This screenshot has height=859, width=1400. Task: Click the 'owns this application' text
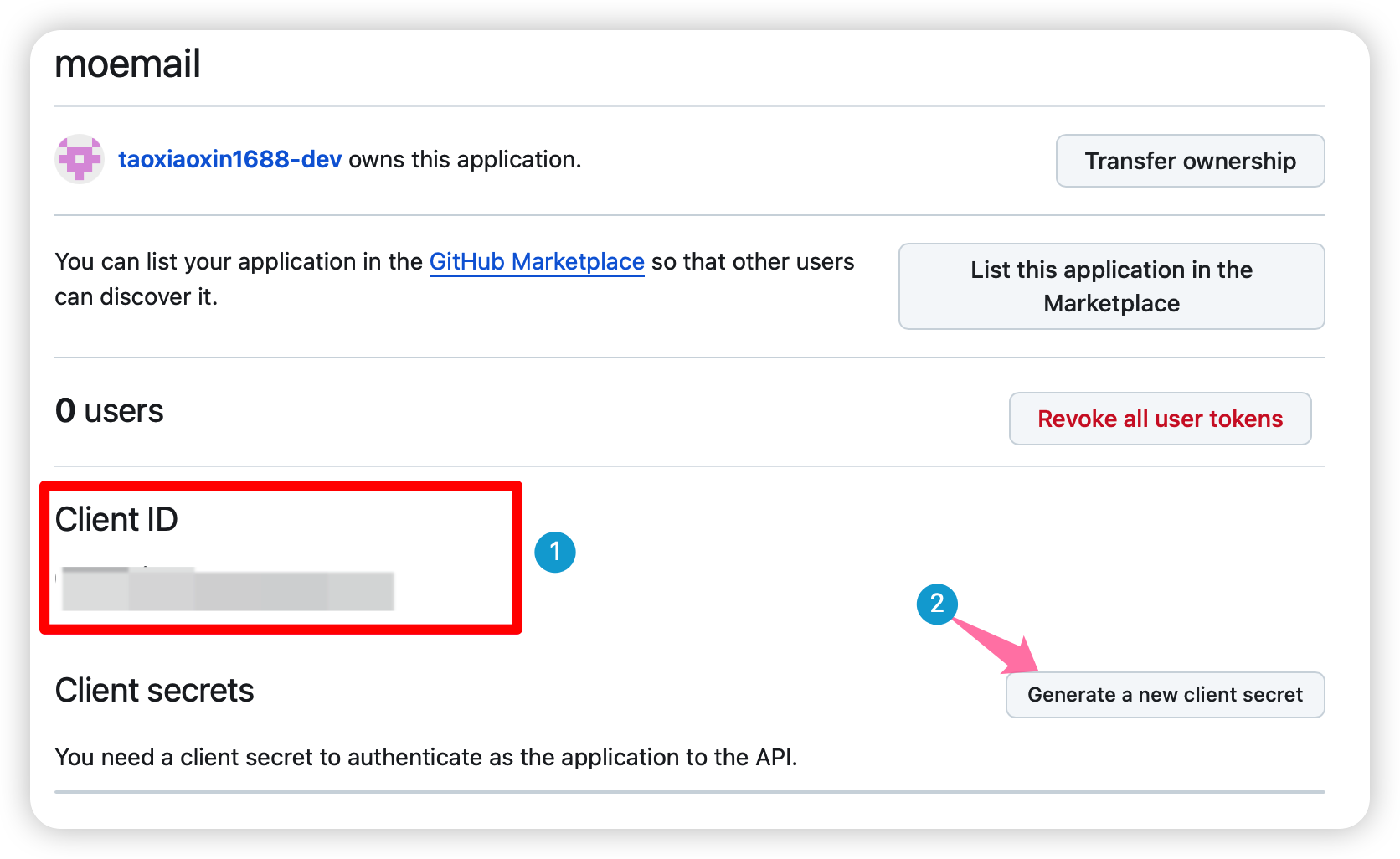pyautogui.click(x=465, y=159)
